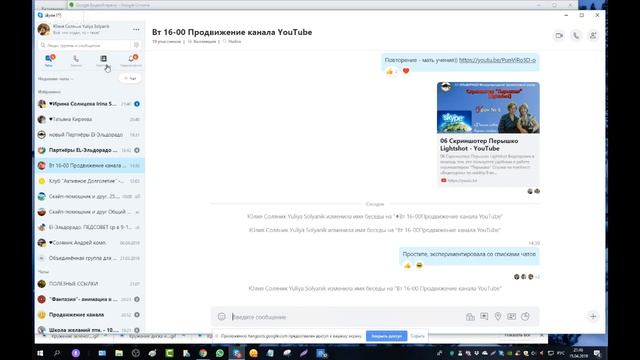Open chat 'новый Партнёры El Эльдорадо'
This screenshot has width=640, height=360.
tap(89, 135)
